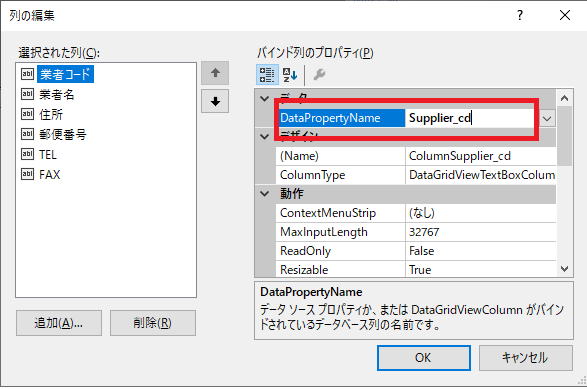Screen dimensions: 587x389
Task: Move the selected column up with the arrow button
Action: (x=215, y=73)
